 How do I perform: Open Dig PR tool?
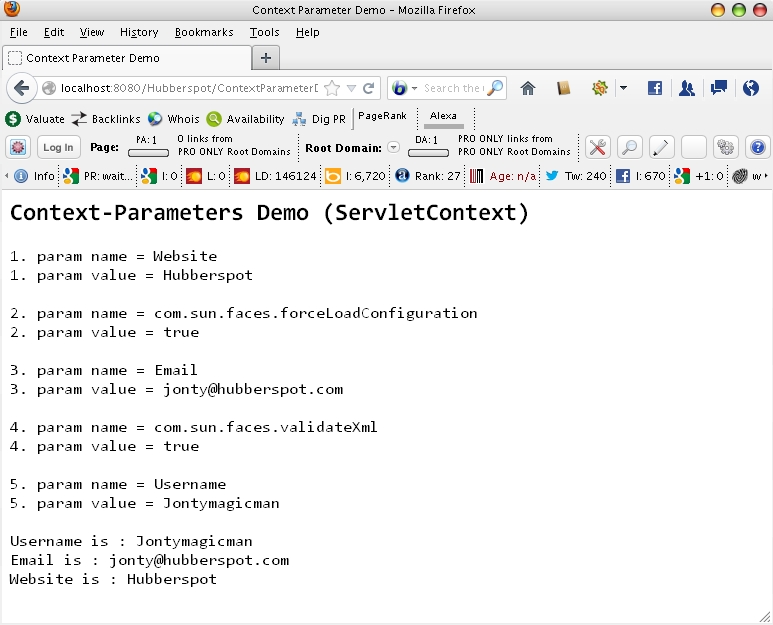[x=319, y=119]
